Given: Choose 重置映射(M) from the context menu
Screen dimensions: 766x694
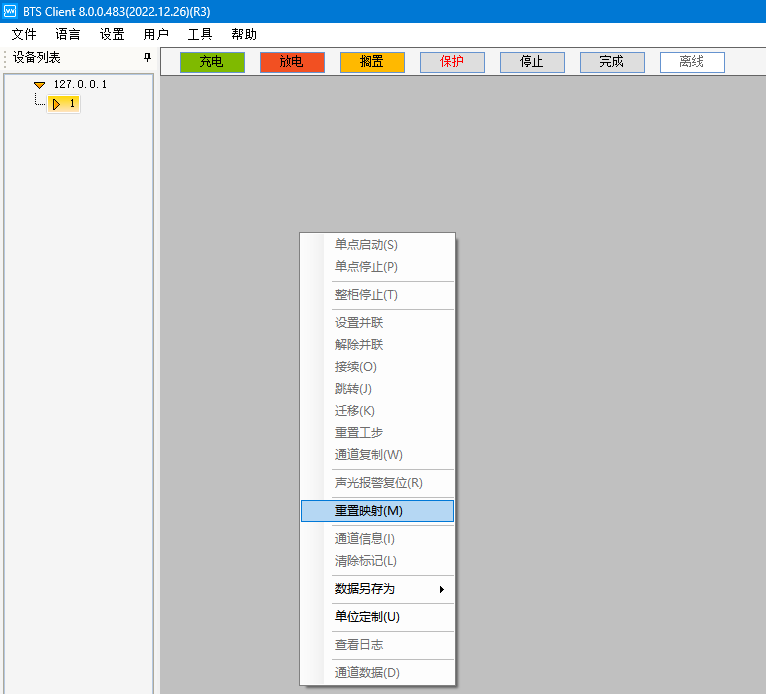Looking at the screenshot, I should pyautogui.click(x=377, y=511).
